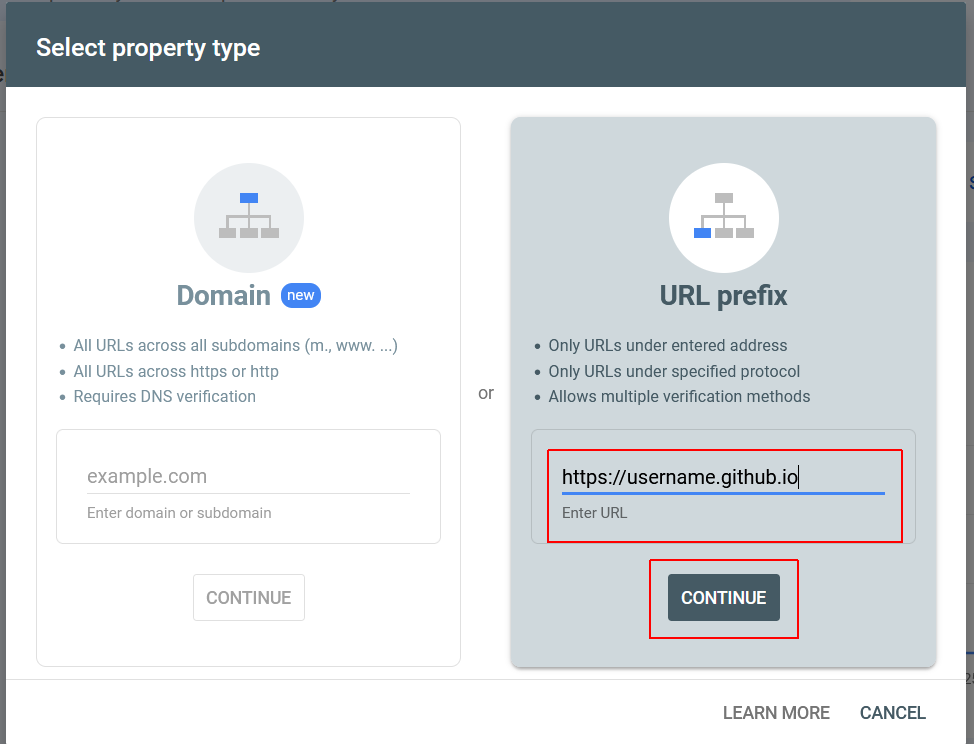Click the blue "new" badge
Viewport: 974px width, 744px height.
pyautogui.click(x=301, y=296)
